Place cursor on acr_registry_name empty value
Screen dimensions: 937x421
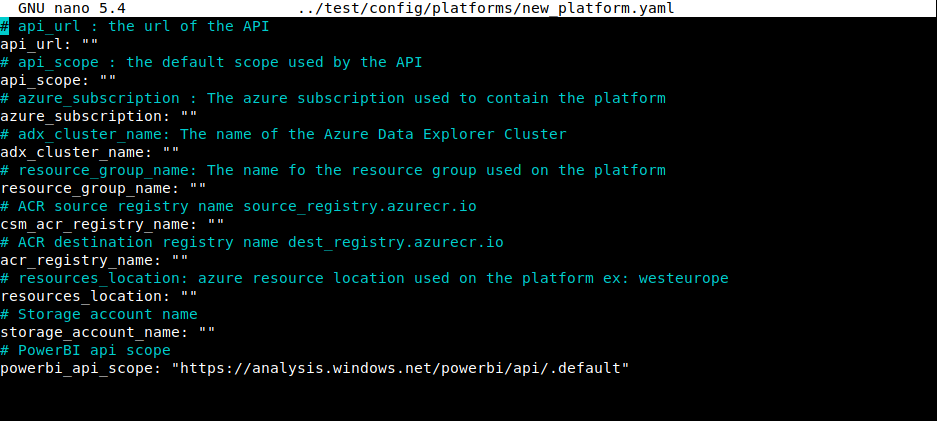click(180, 260)
